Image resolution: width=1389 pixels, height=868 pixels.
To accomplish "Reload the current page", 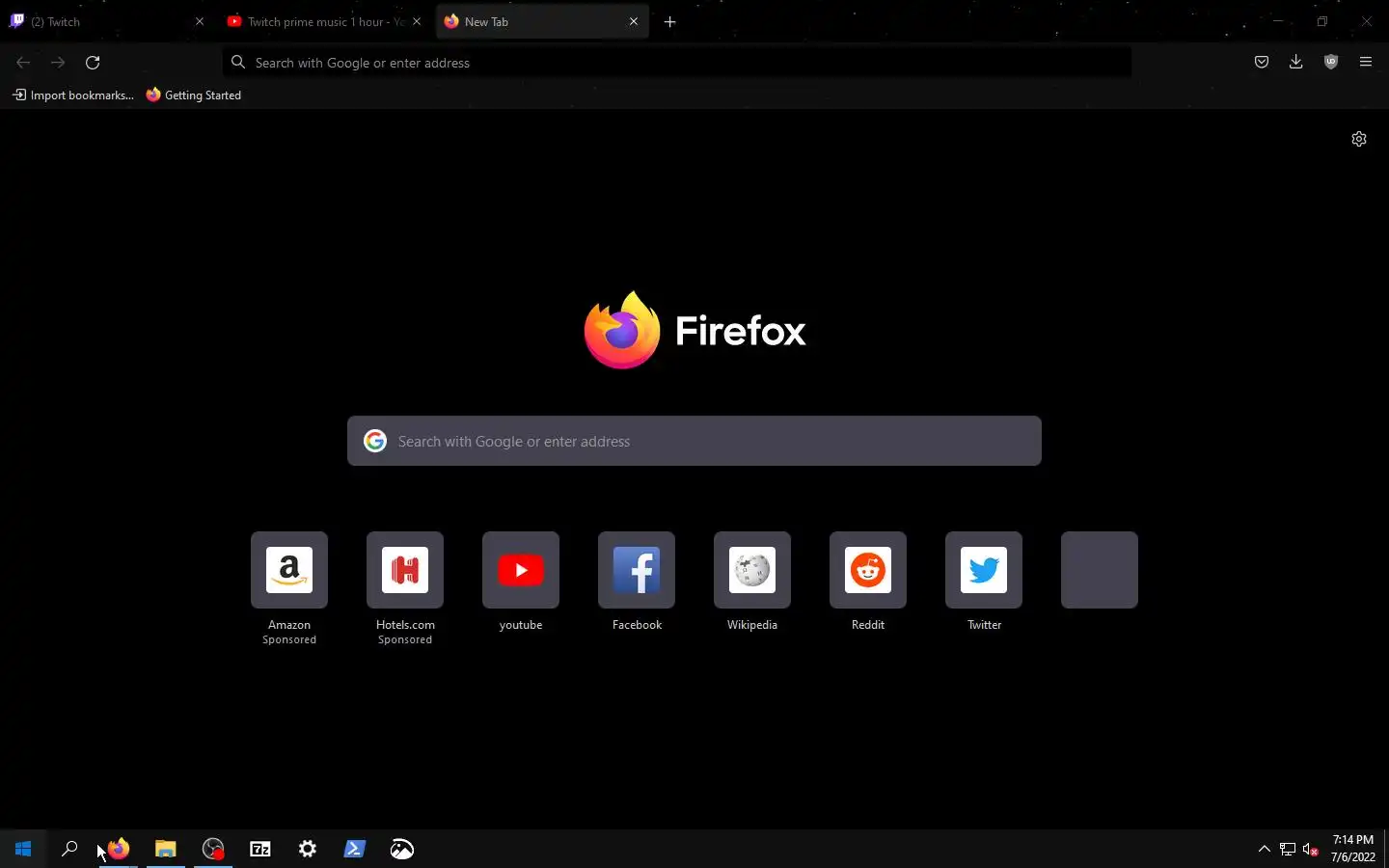I will pos(93,63).
